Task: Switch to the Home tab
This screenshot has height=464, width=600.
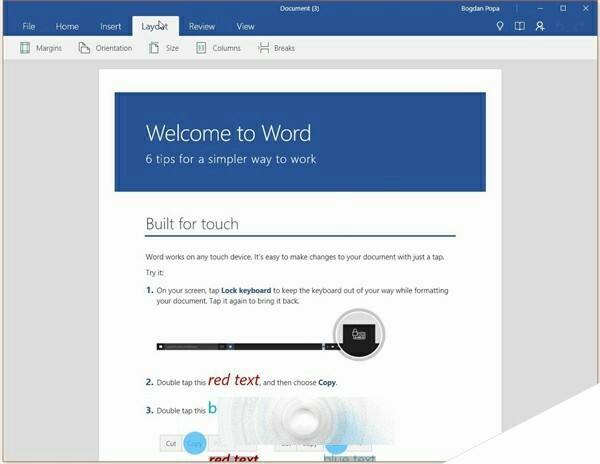Action: 67,26
